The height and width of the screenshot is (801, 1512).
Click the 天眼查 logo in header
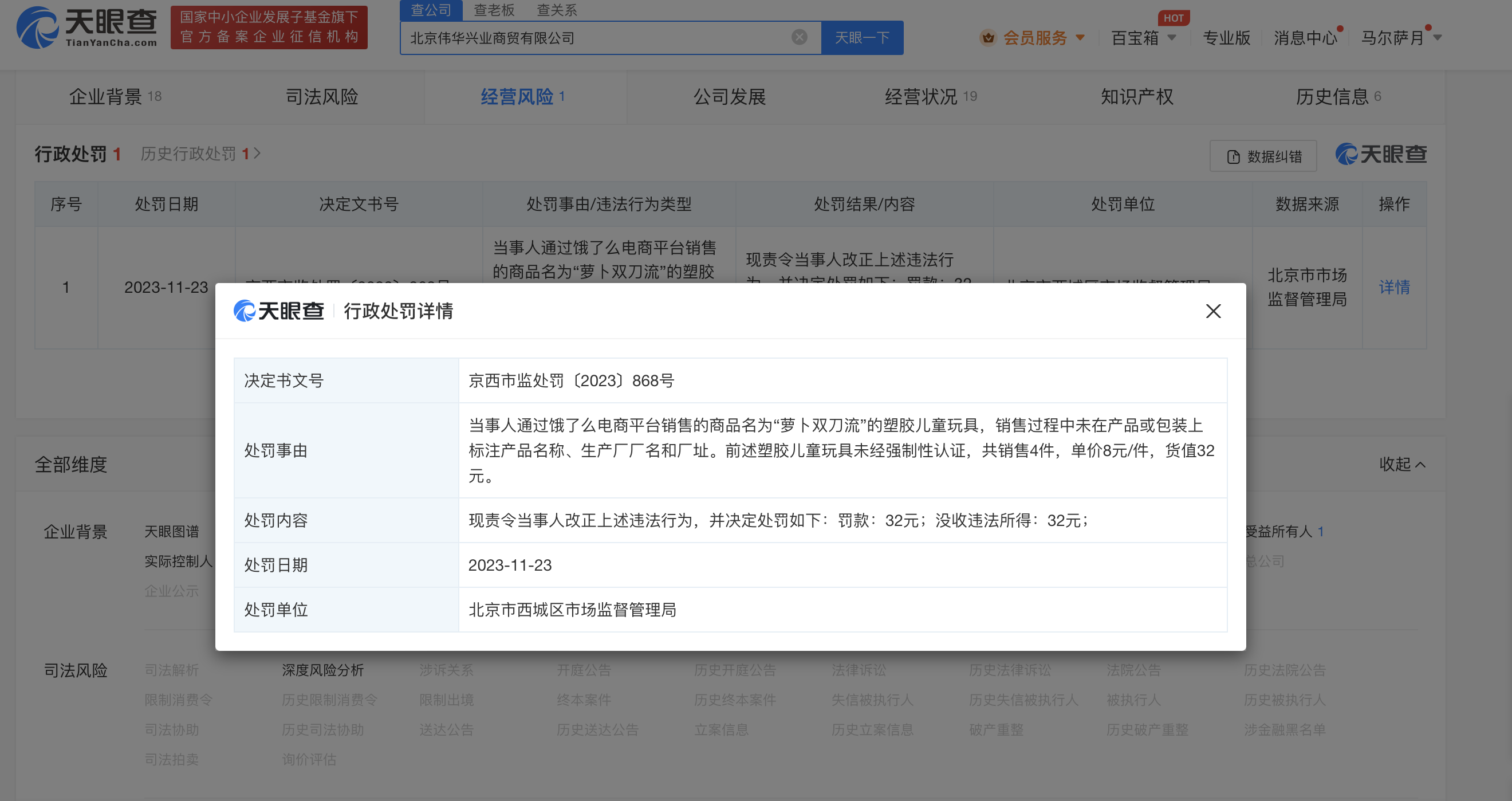click(87, 27)
